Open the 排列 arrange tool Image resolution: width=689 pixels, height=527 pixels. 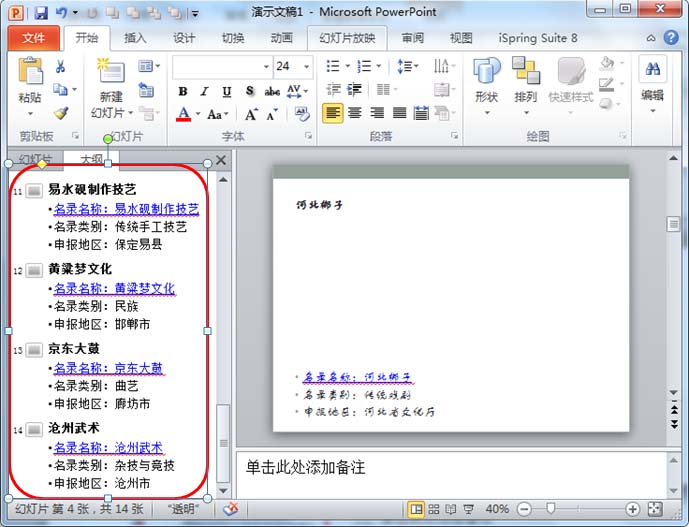(x=525, y=80)
